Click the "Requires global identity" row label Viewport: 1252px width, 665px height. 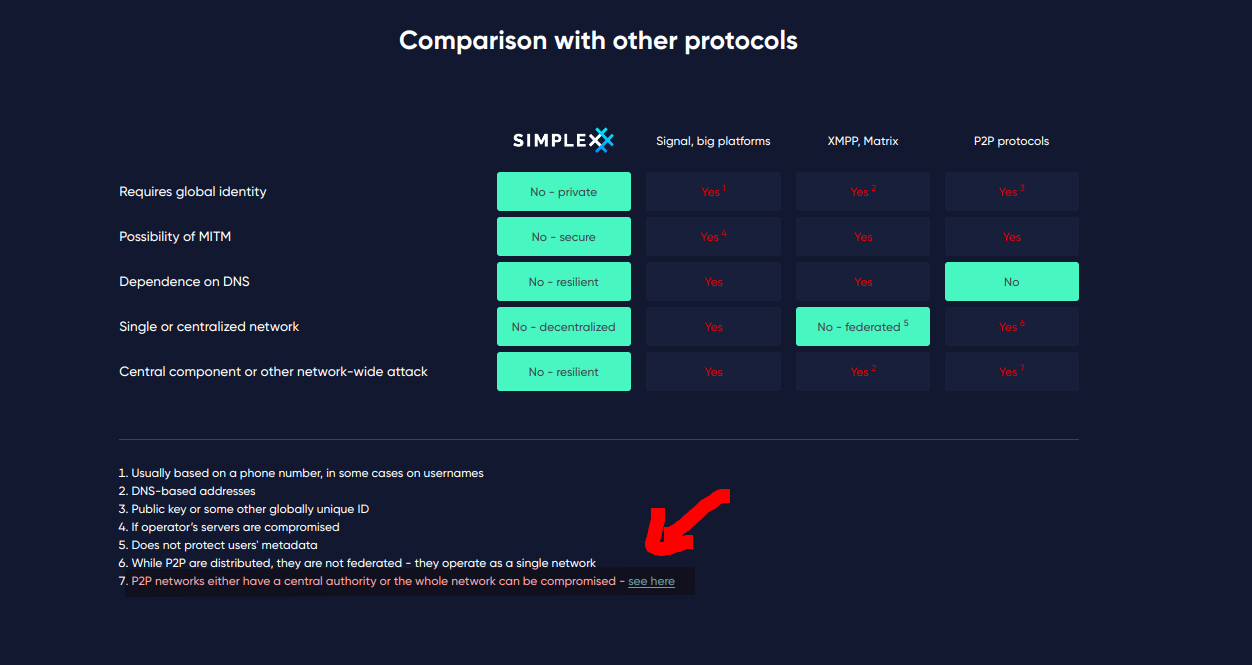tap(193, 192)
